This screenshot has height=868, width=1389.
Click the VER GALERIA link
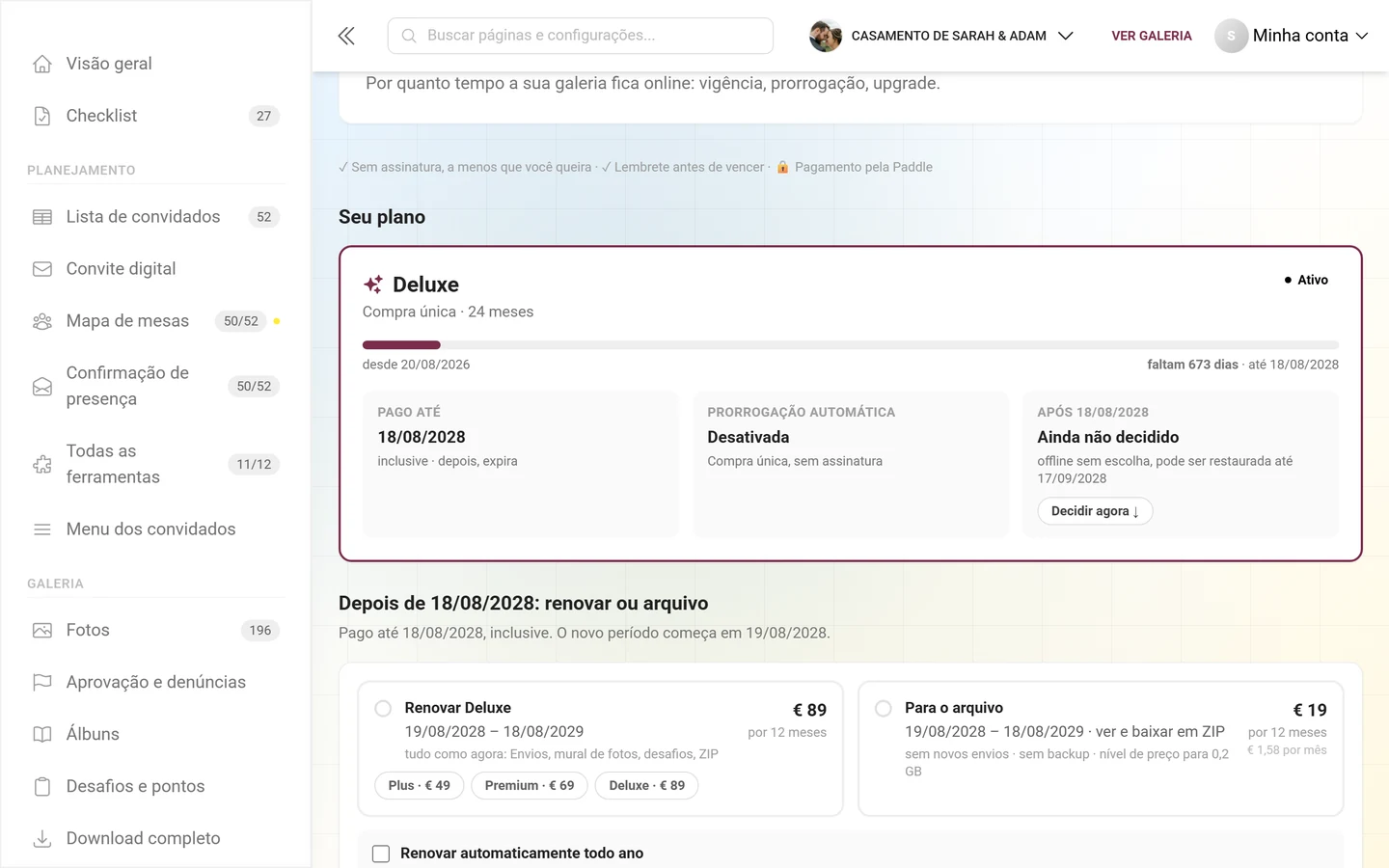(x=1151, y=36)
